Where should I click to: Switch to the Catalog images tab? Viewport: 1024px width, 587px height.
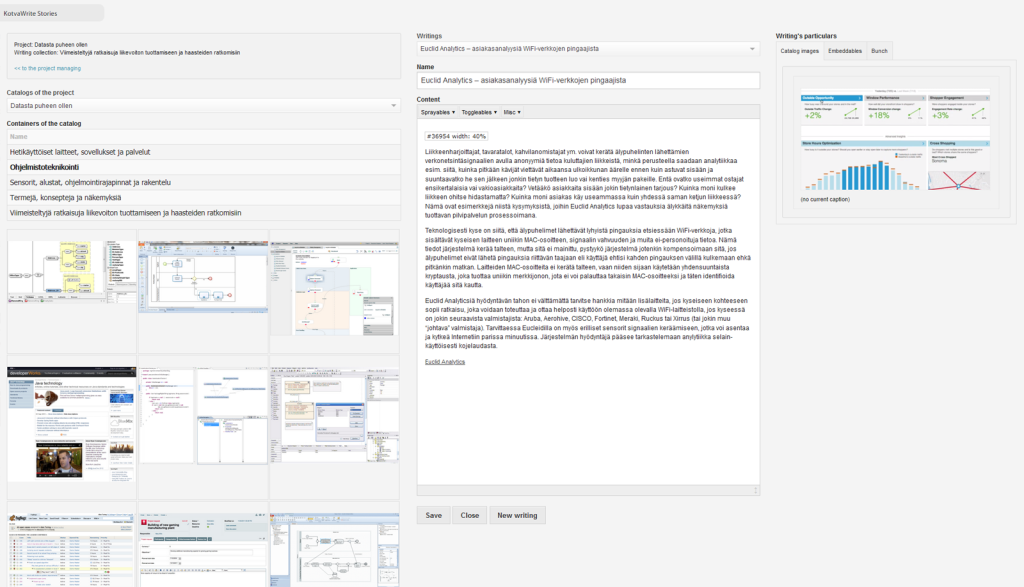(799, 51)
